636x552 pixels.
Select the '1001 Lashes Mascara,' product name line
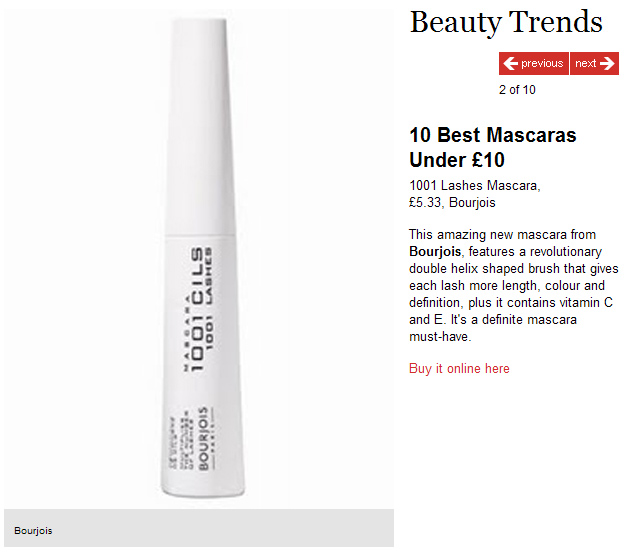(x=475, y=185)
